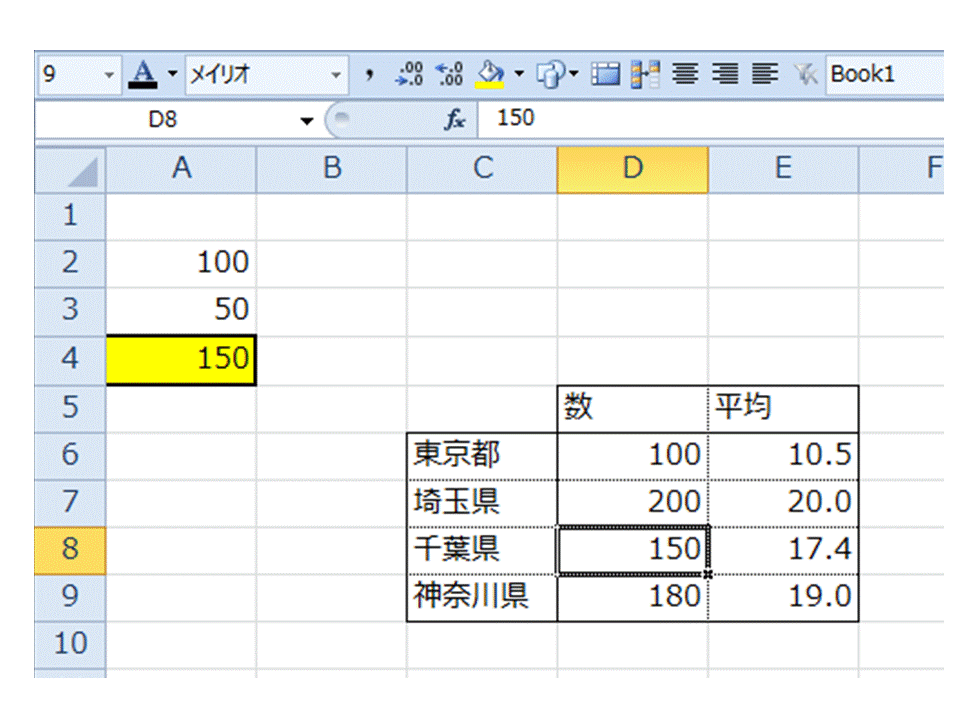
Task: Select highlighted column D header
Action: [633, 170]
